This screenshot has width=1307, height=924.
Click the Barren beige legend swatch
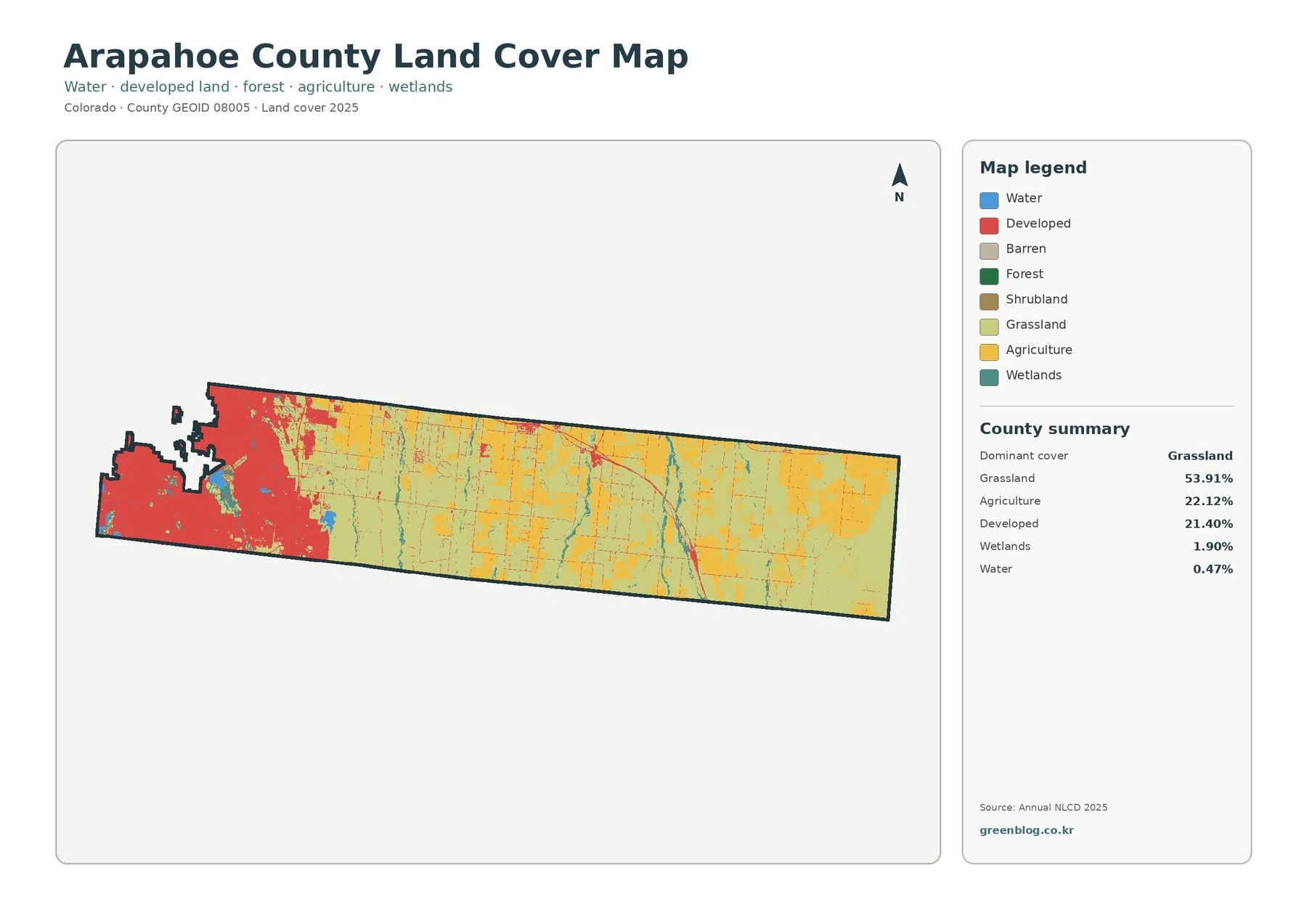[989, 251]
